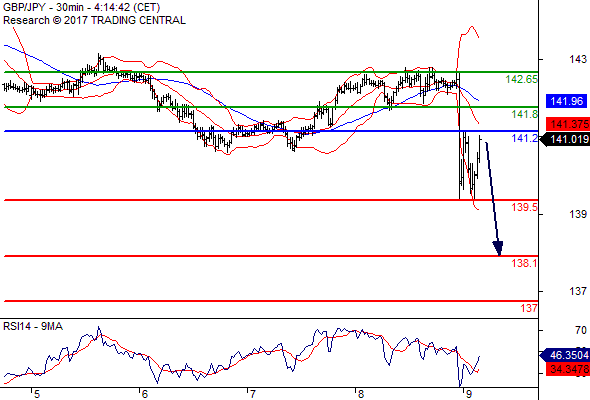The width and height of the screenshot is (590, 400).
Task: Click the date 9 time axis marker
Action: 468,394
